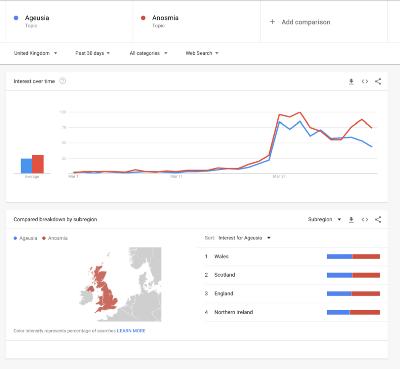This screenshot has width=400, height=369.
Task: Open Sort Interest for Ageusia dropdown
Action: point(244,238)
